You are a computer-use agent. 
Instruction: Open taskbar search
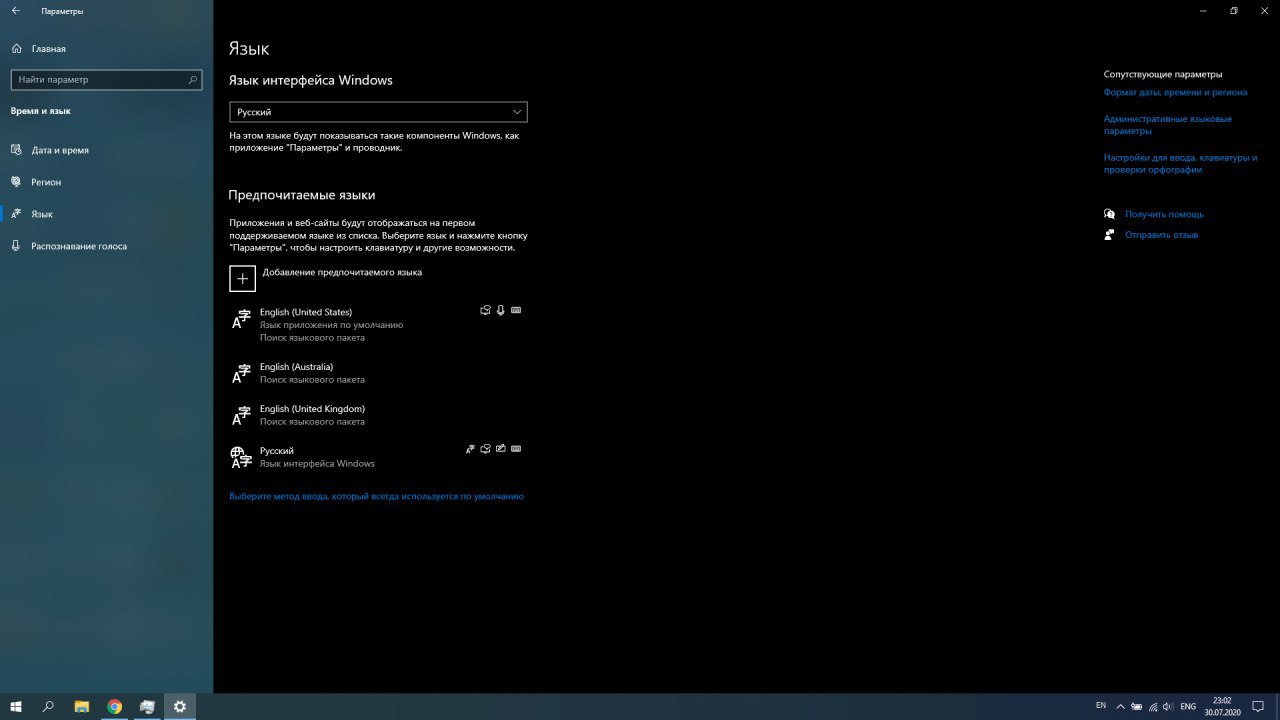(x=48, y=706)
